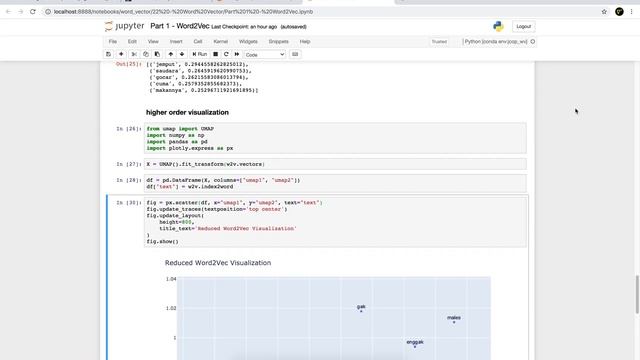Click the 'males' data point in plot

(454, 322)
